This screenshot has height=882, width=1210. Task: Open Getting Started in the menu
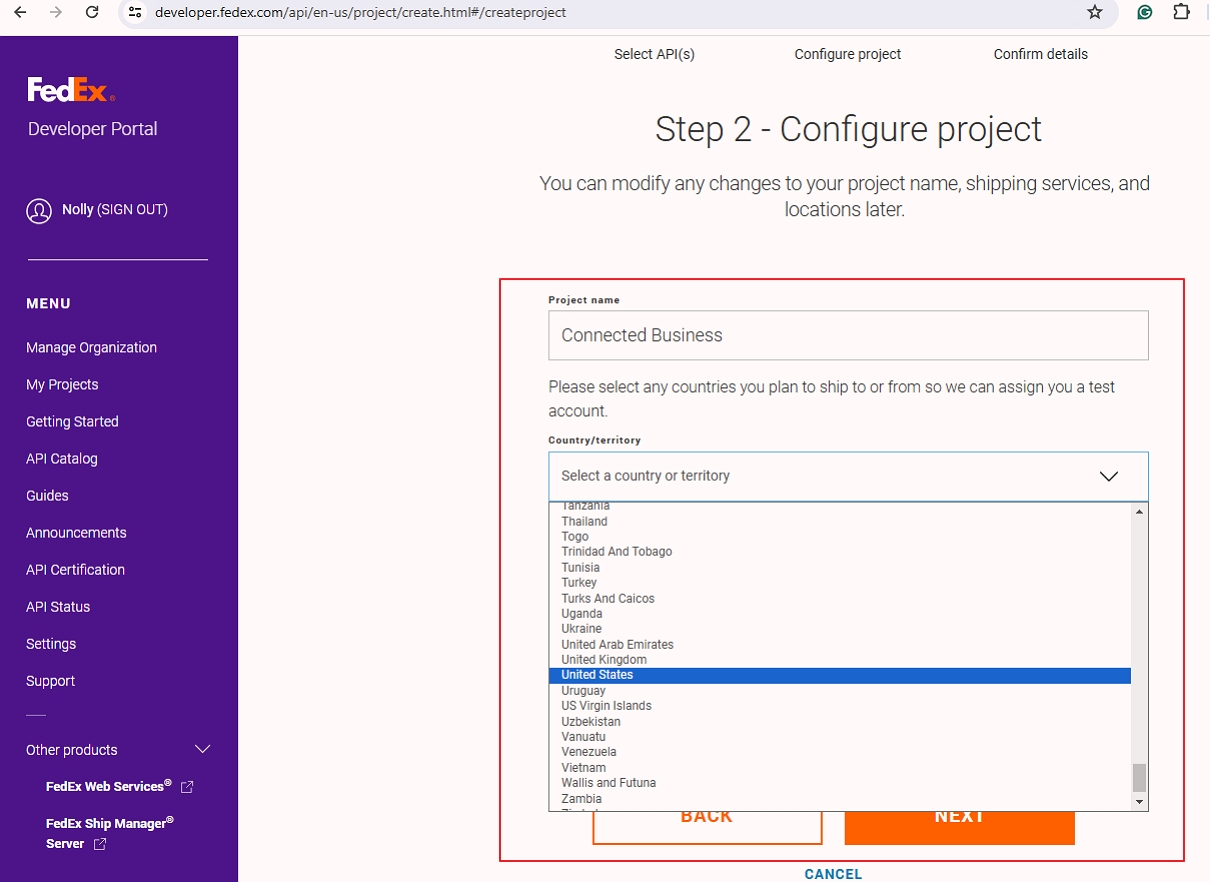(72, 421)
